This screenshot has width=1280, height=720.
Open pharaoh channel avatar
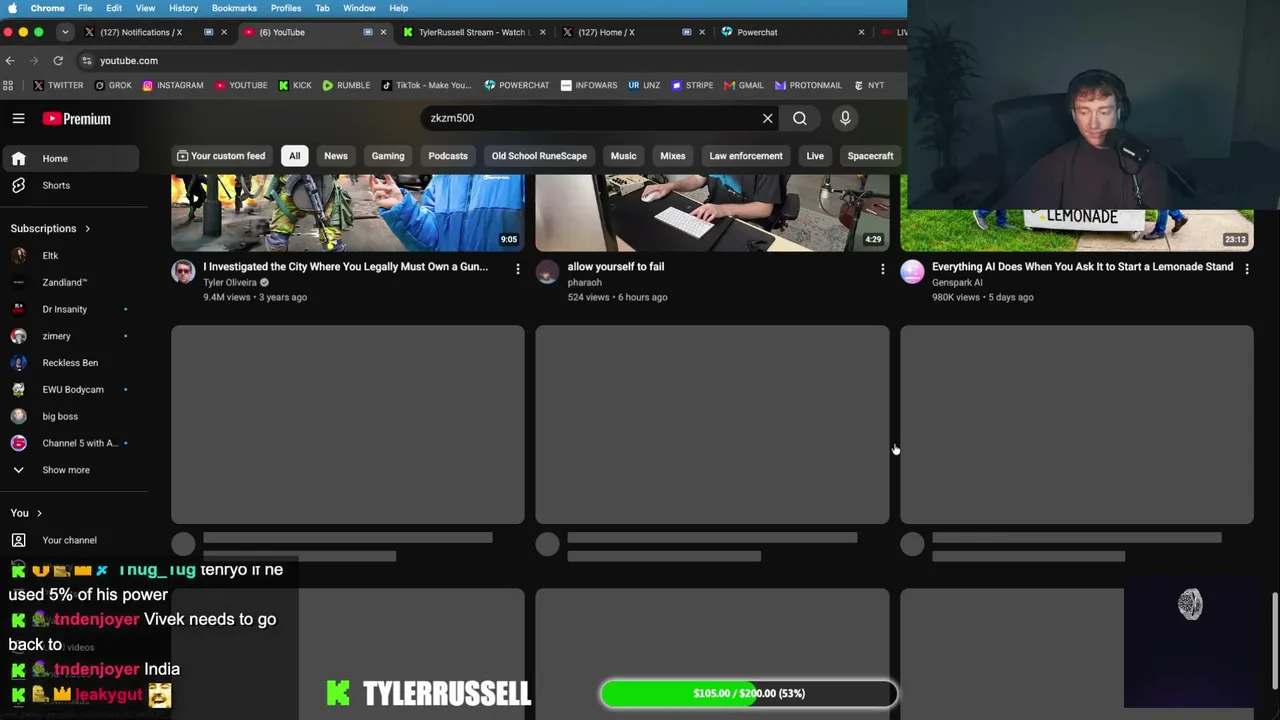coord(547,272)
